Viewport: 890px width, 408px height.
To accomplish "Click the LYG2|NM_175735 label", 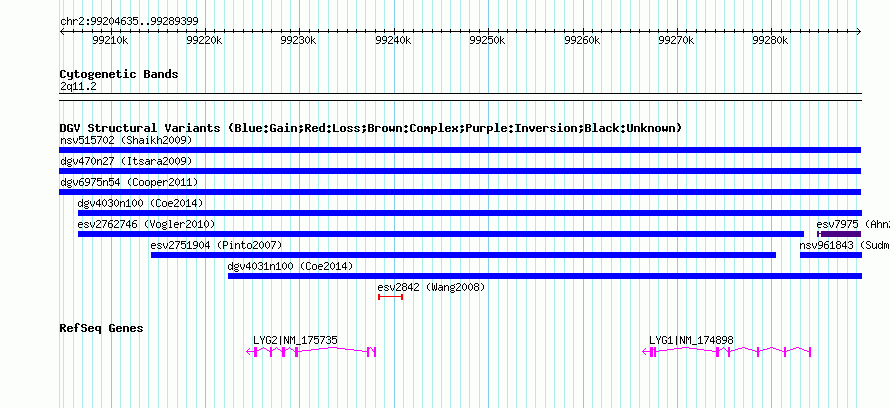I will (295, 340).
